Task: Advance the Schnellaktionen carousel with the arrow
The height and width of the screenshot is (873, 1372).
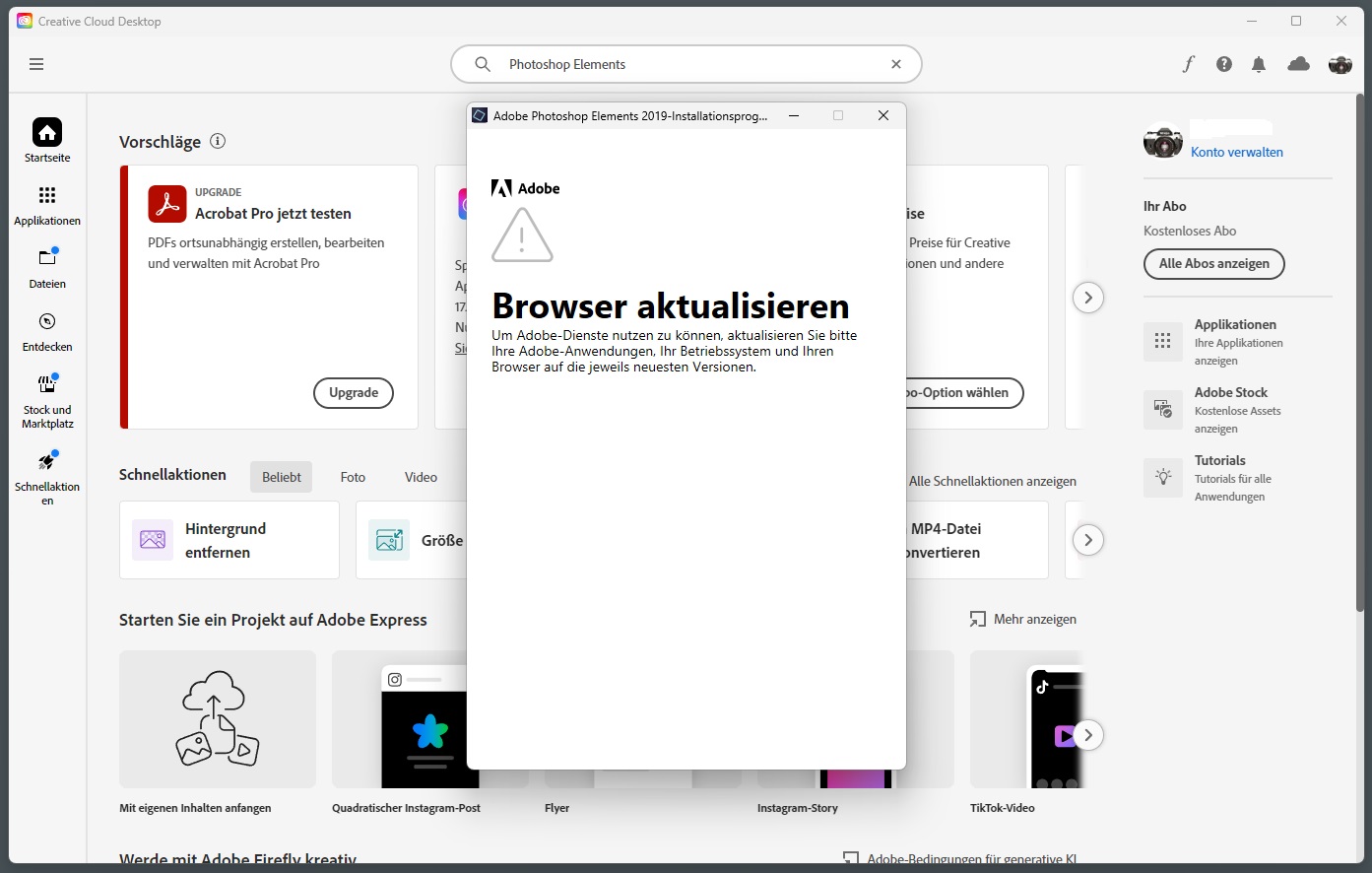Action: coord(1088,540)
